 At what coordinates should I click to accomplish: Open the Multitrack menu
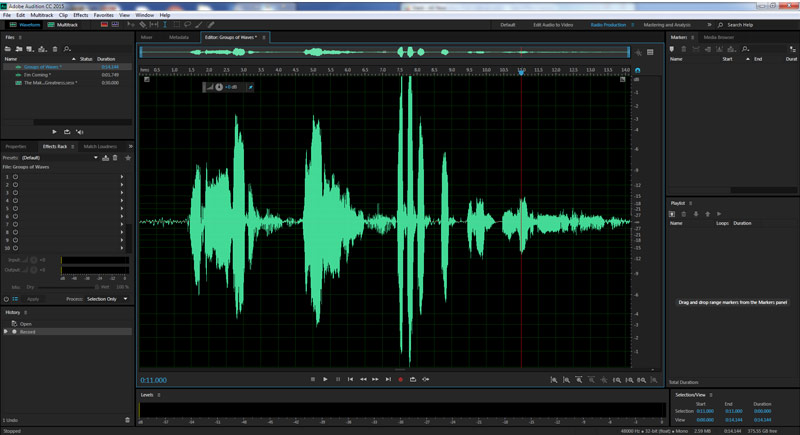[41, 15]
